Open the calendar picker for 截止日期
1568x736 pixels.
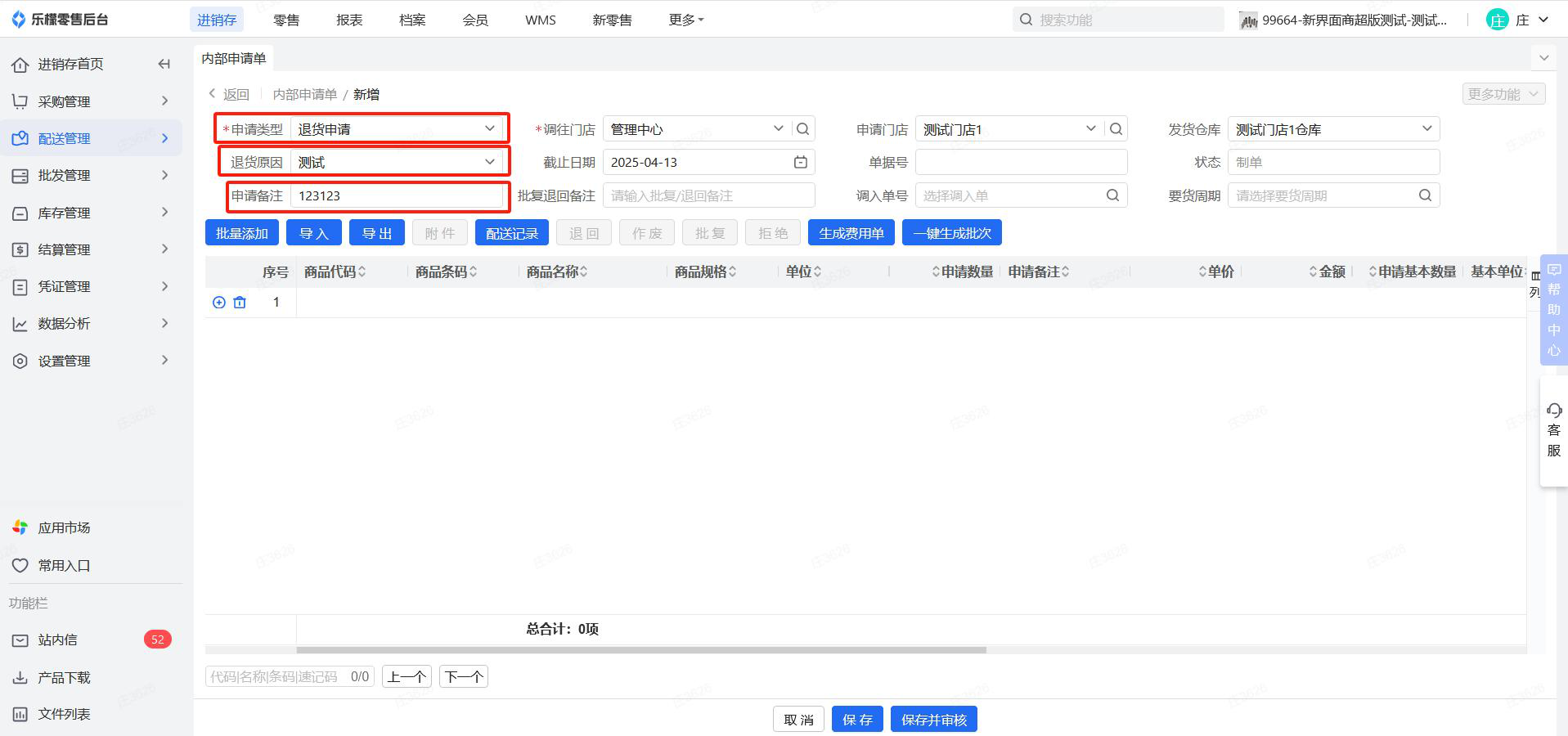(x=800, y=162)
